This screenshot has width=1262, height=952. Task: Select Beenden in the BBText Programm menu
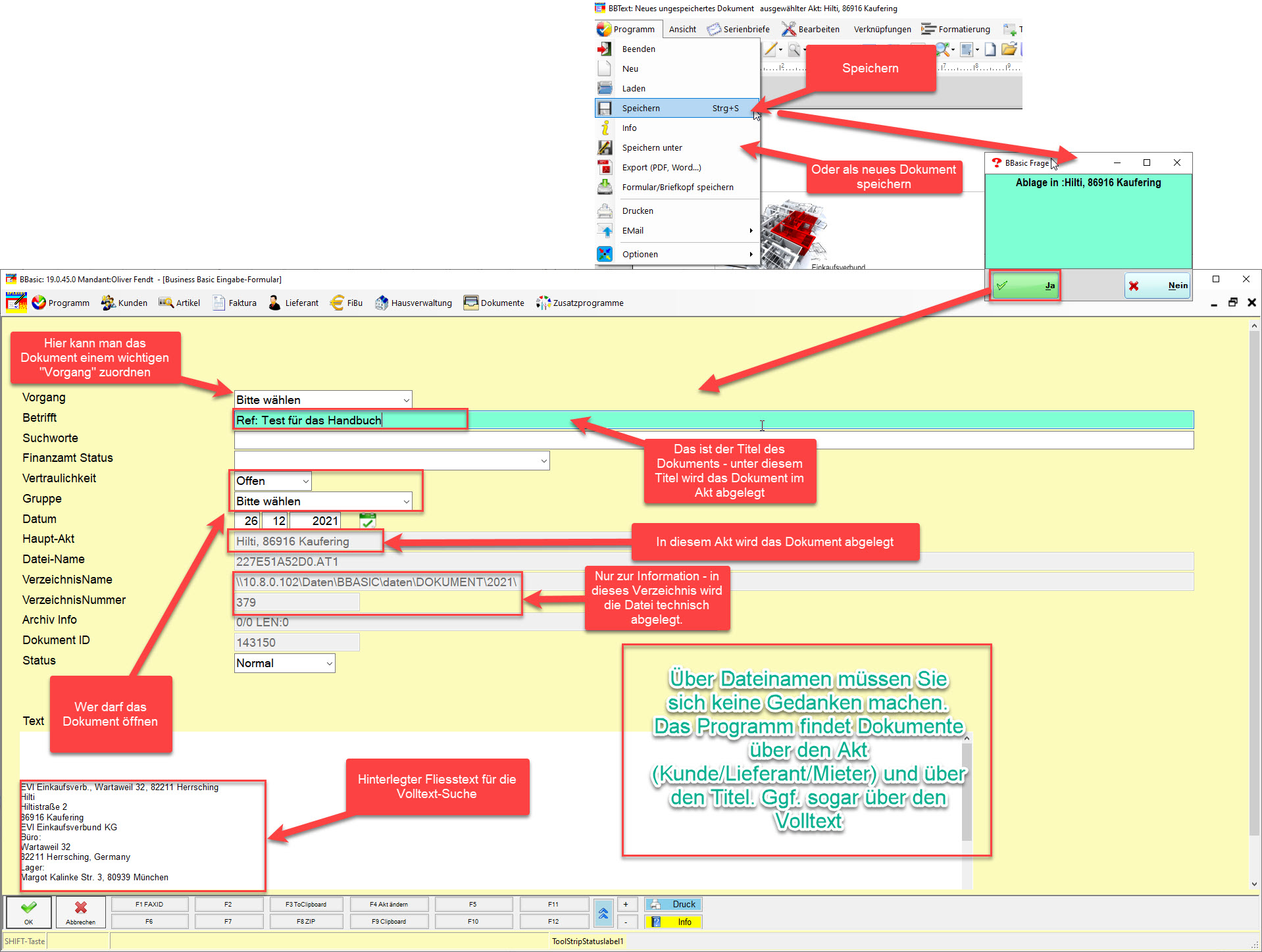click(678, 49)
